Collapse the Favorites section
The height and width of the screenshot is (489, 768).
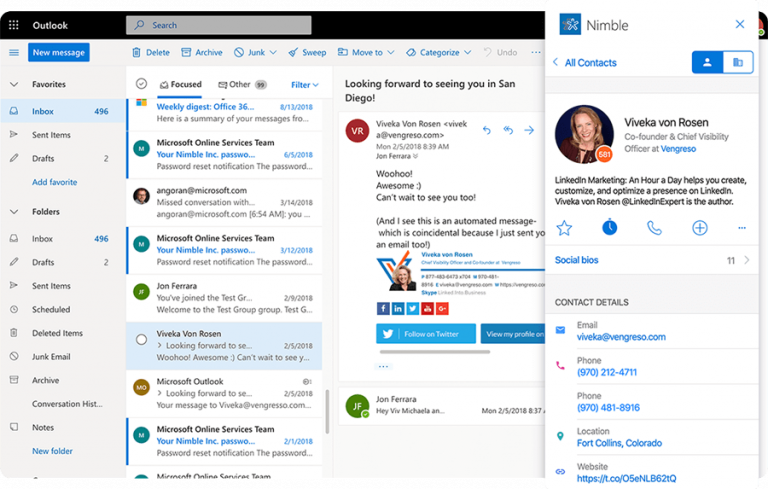[x=14, y=84]
